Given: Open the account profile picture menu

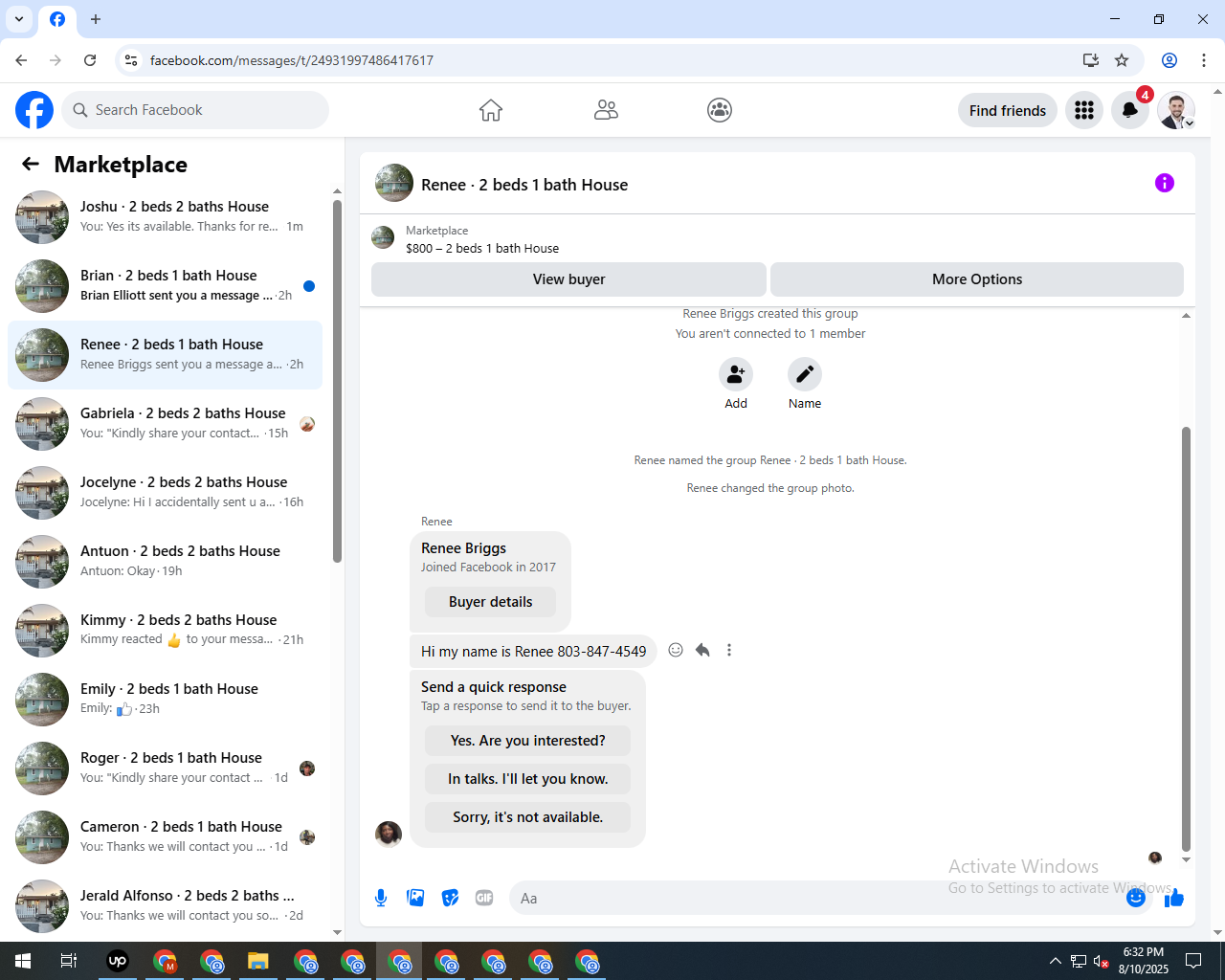Looking at the screenshot, I should (1176, 110).
